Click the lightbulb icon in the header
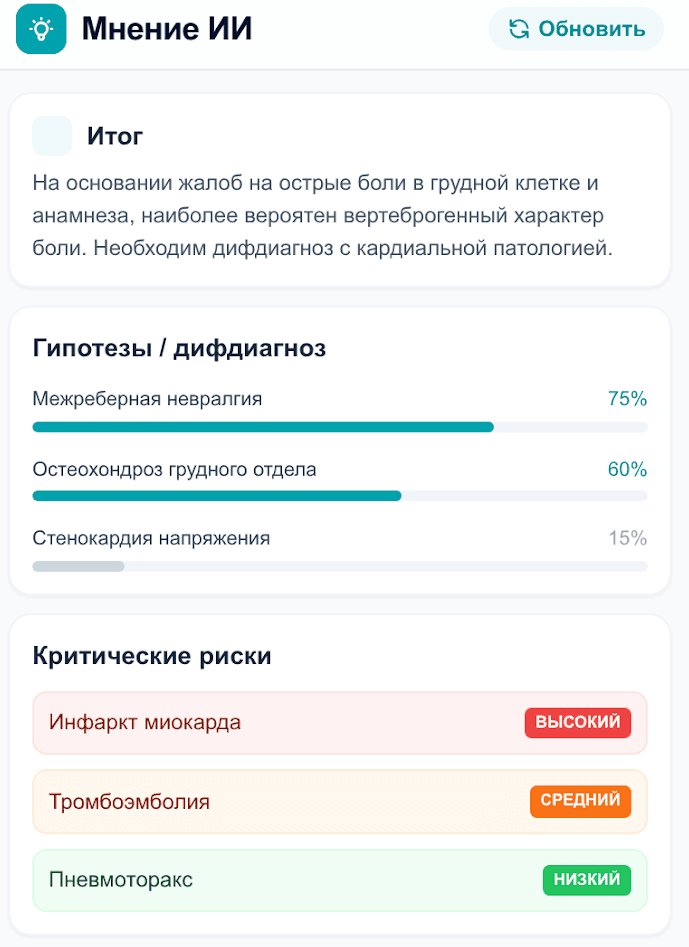689x947 pixels. [x=41, y=29]
